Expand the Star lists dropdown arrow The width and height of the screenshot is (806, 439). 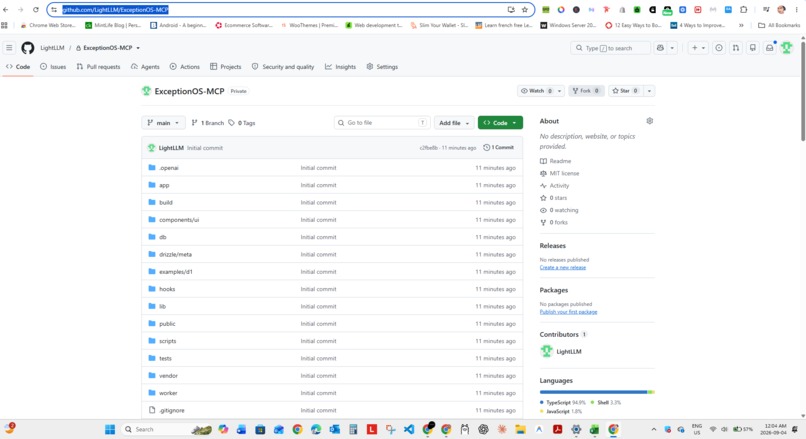click(649, 91)
